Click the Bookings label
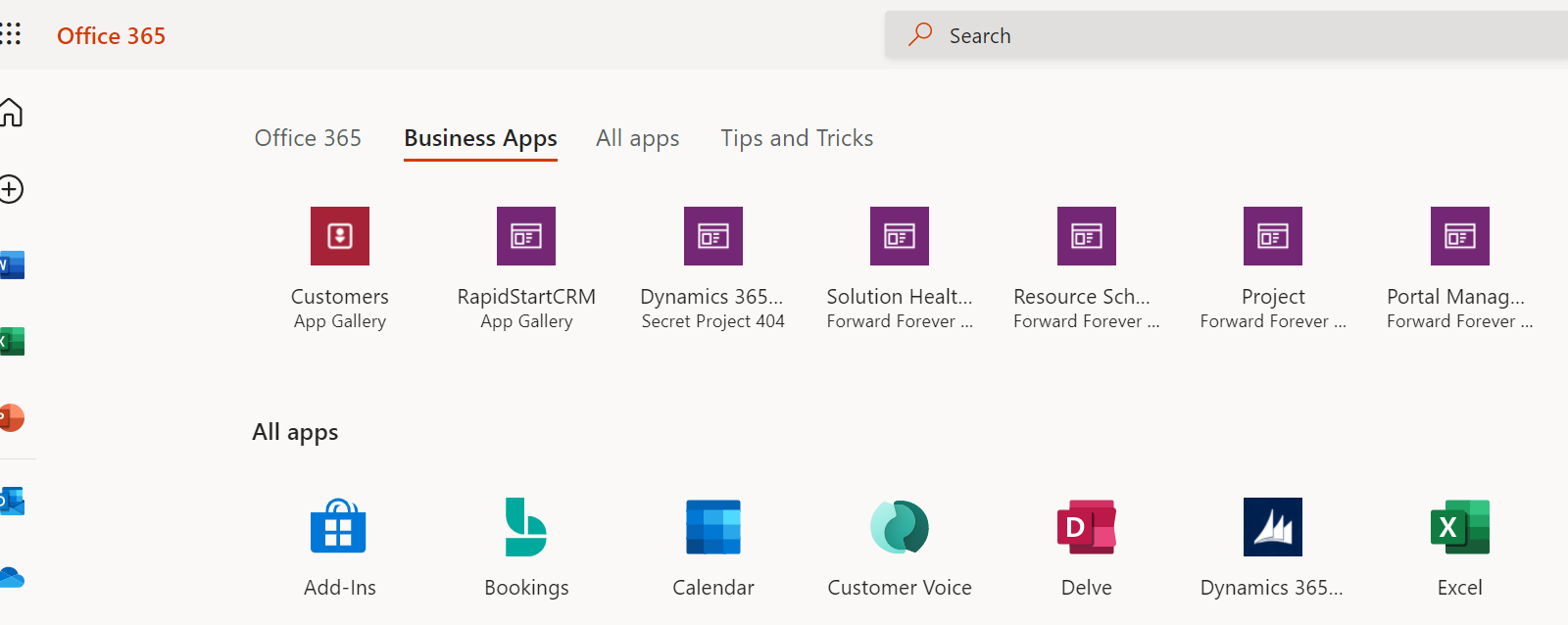Image resolution: width=1568 pixels, height=625 pixels. pos(526,589)
